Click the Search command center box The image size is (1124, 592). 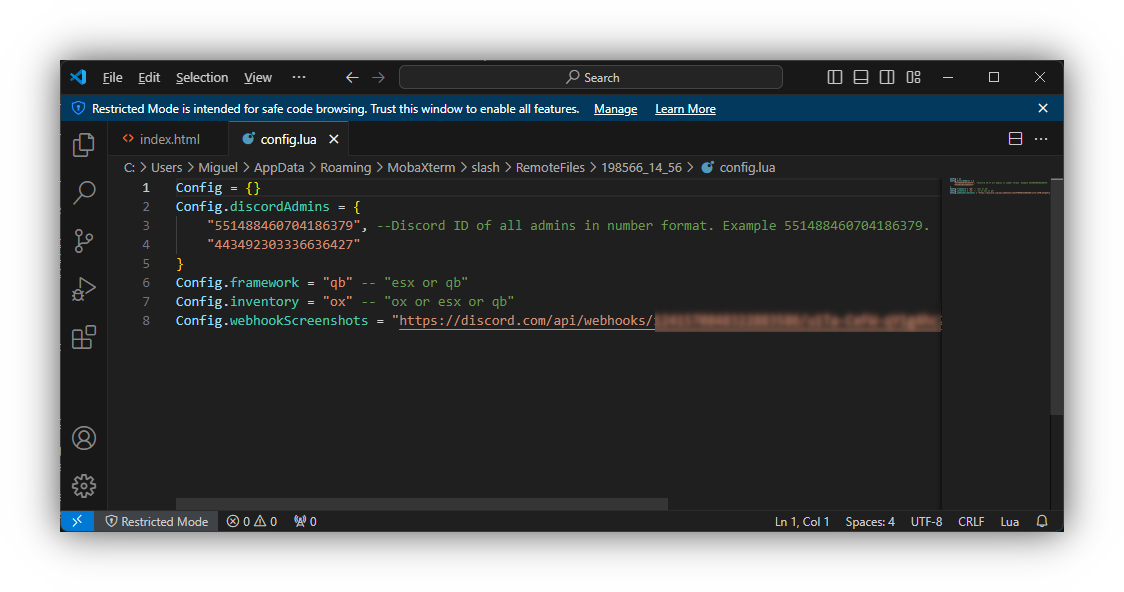pyautogui.click(x=590, y=77)
